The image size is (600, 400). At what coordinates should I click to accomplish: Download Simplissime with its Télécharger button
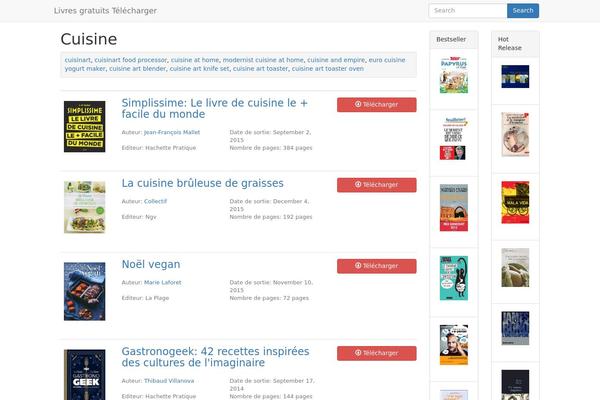[377, 105]
